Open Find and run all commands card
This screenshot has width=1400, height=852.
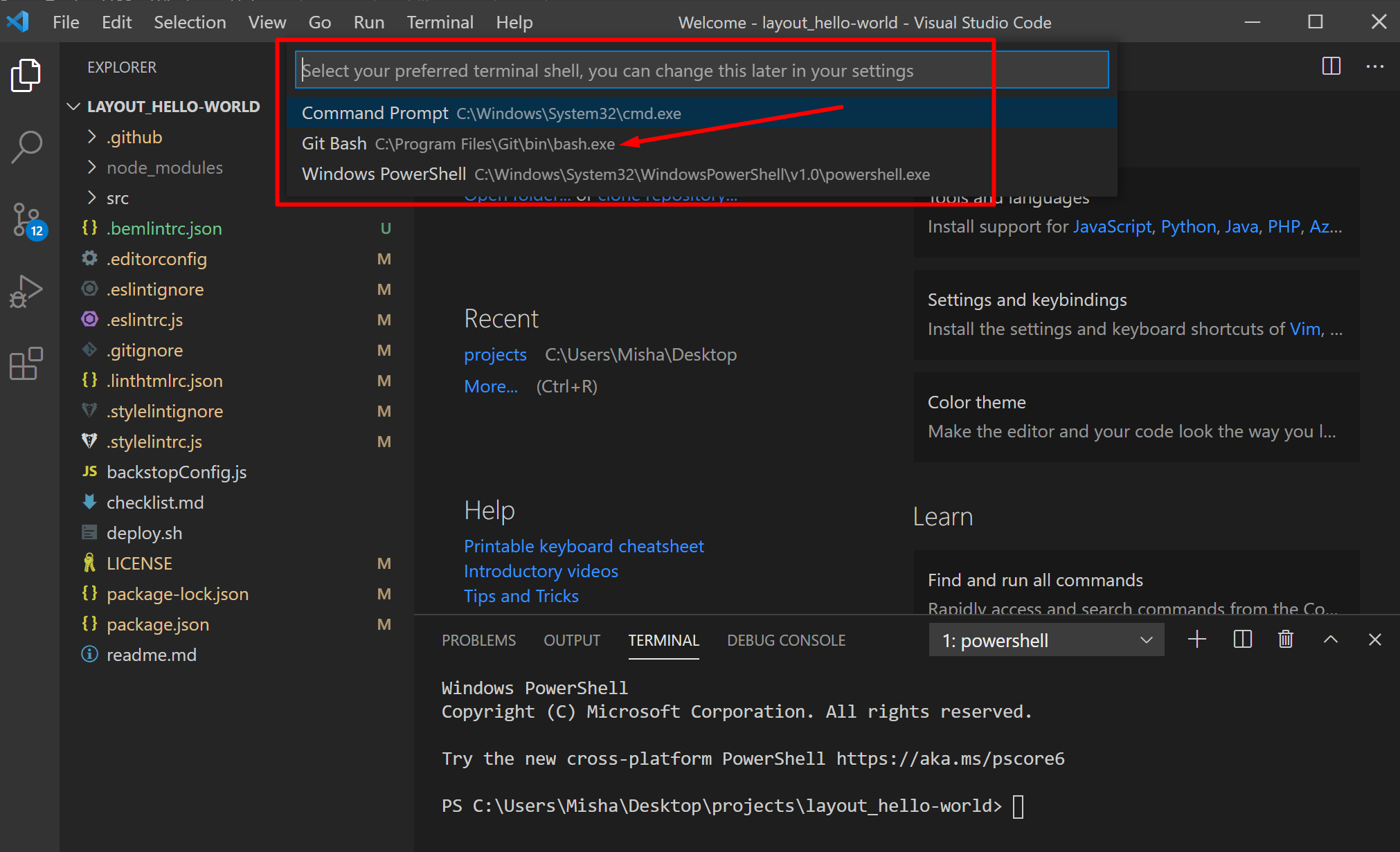tap(1136, 583)
